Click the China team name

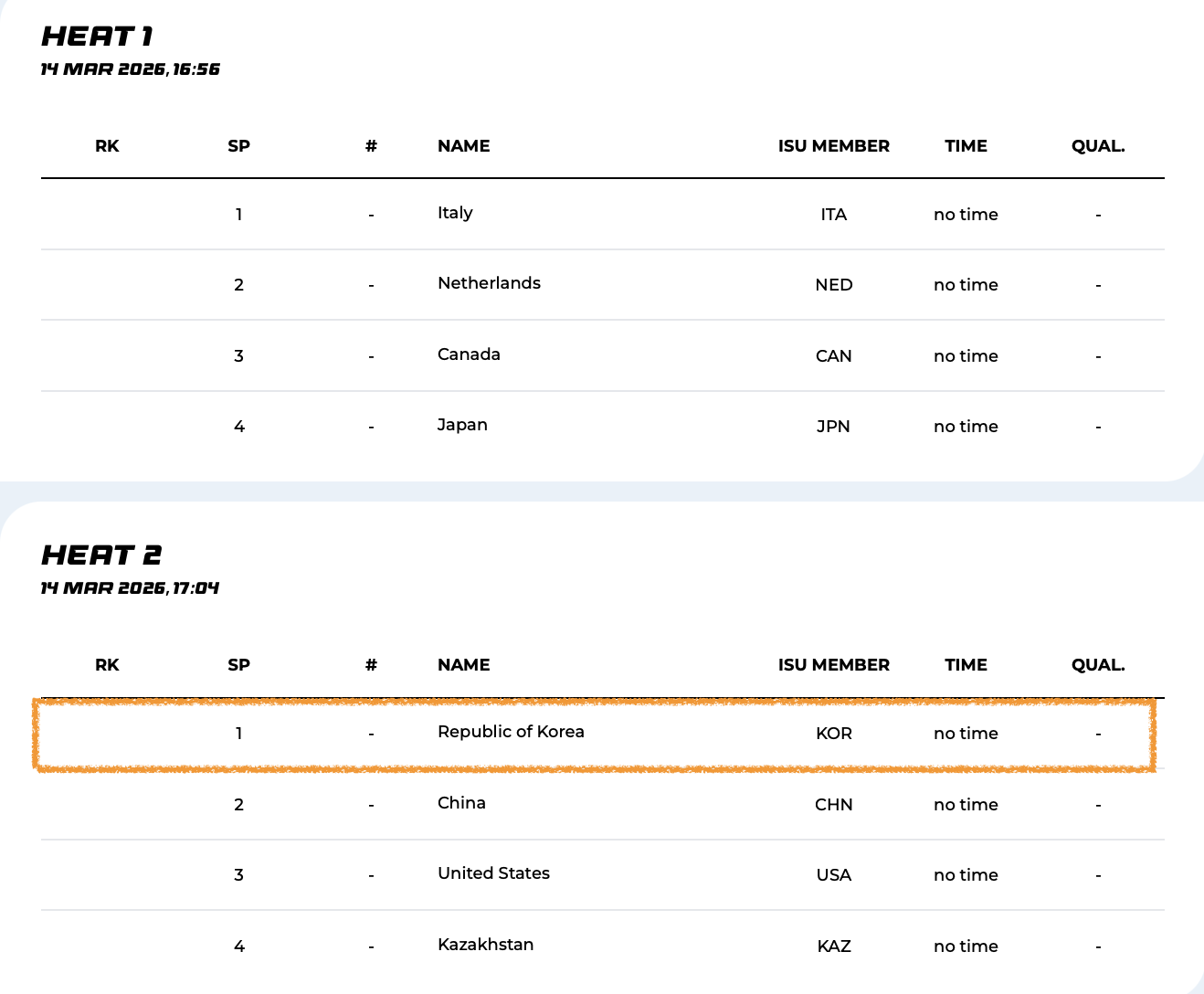click(x=461, y=803)
